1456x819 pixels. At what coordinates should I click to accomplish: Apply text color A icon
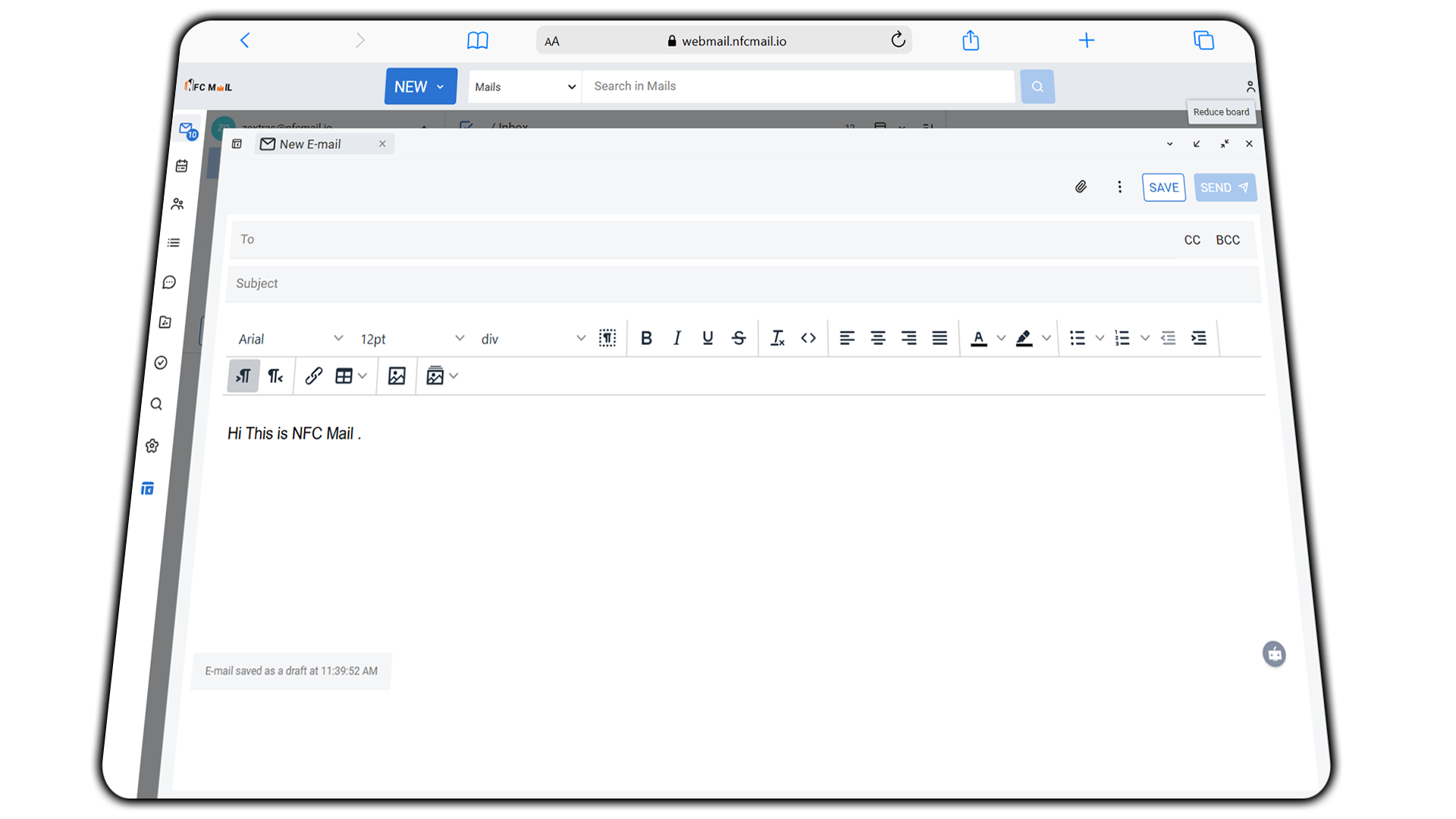[979, 338]
